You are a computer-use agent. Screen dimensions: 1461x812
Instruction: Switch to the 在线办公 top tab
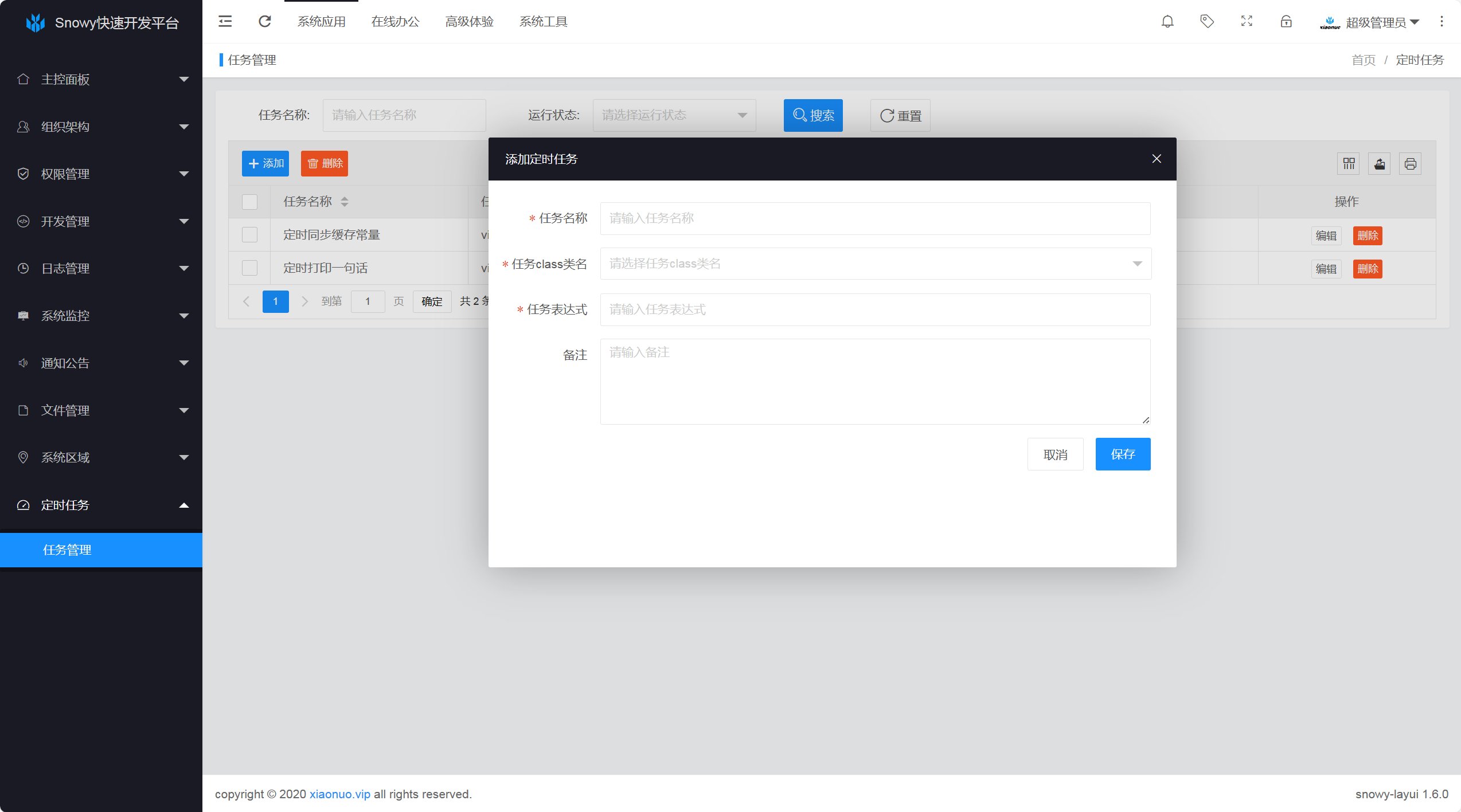(x=395, y=22)
